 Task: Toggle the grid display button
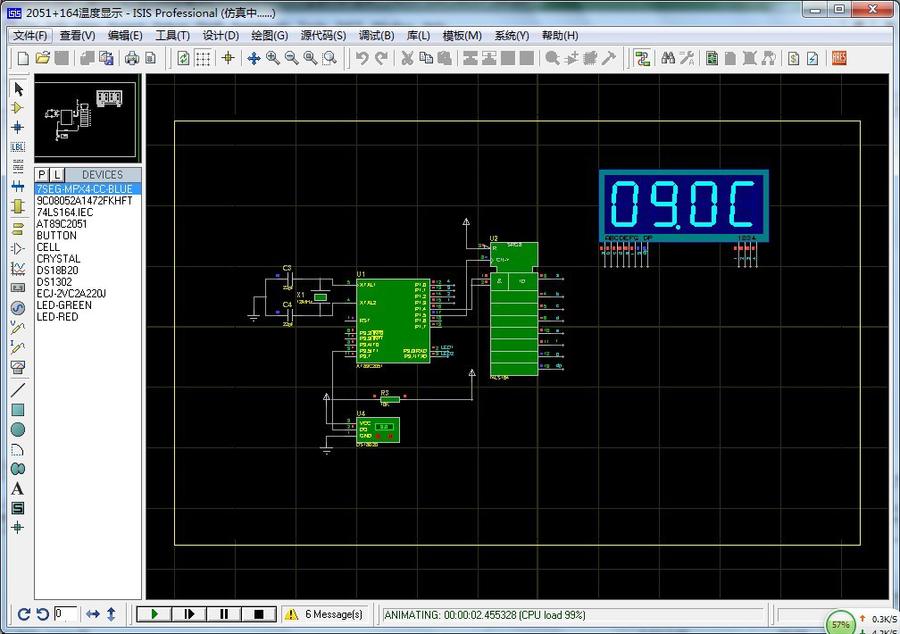pyautogui.click(x=203, y=59)
